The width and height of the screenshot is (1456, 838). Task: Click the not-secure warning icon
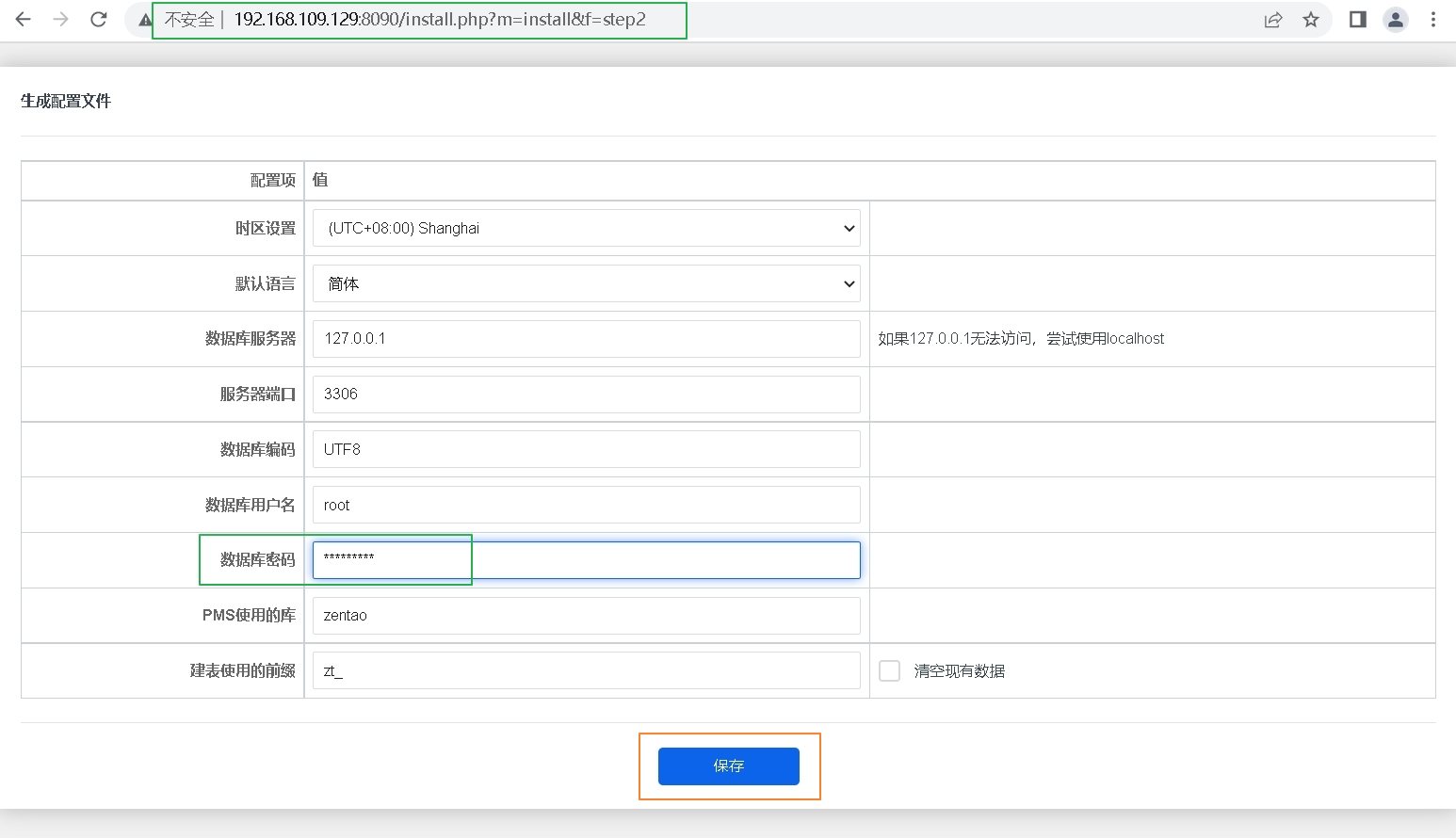pos(145,20)
